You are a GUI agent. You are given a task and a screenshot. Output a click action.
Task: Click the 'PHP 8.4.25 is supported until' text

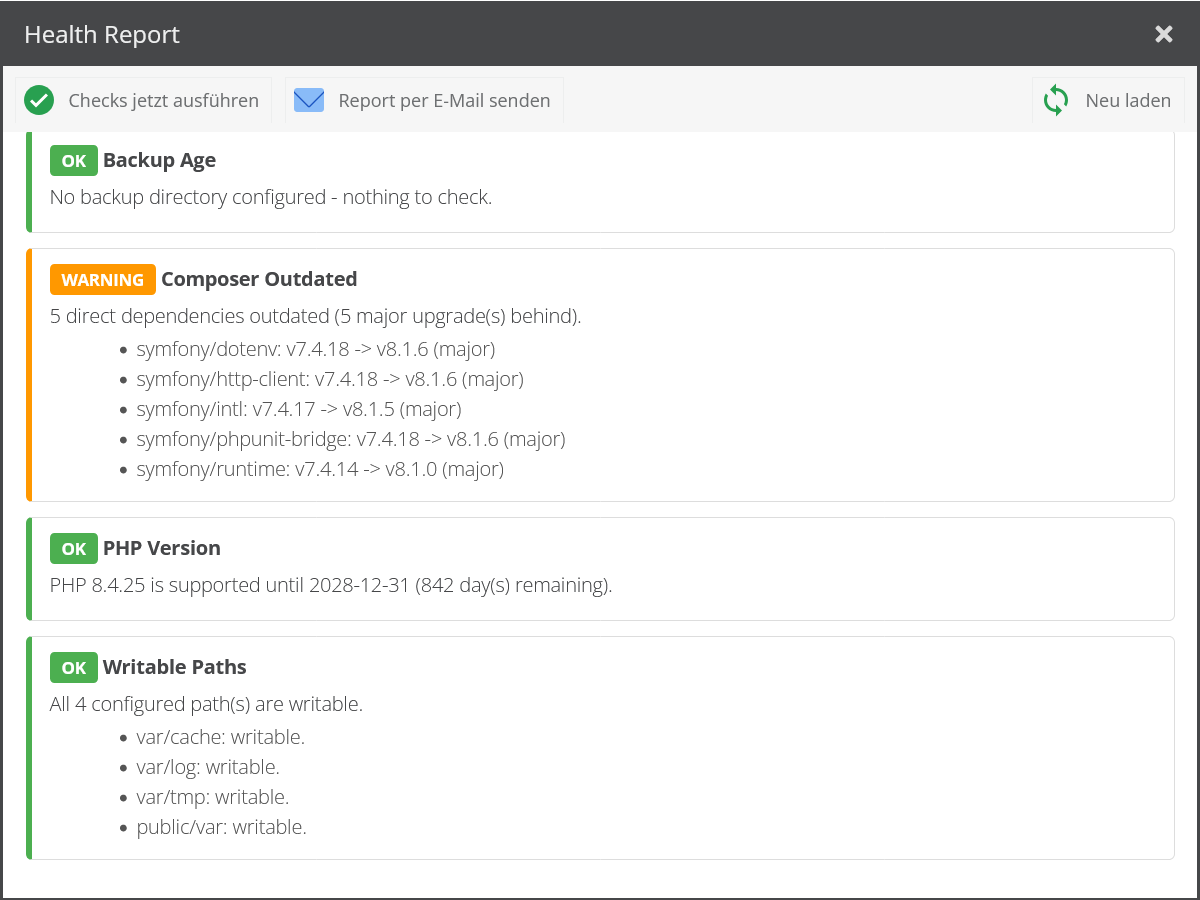point(331,585)
